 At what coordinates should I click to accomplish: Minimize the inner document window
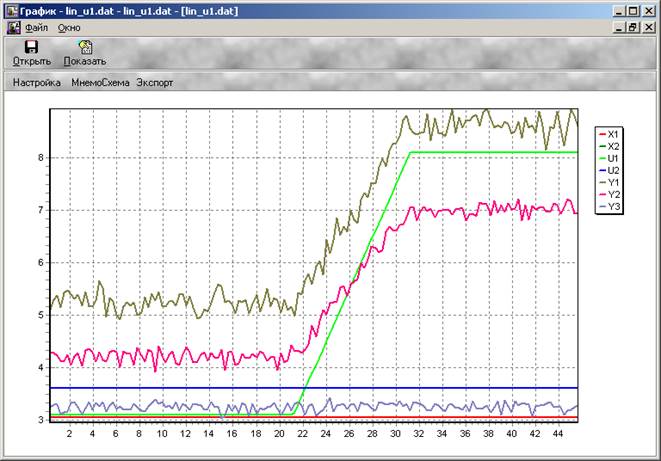tap(617, 28)
